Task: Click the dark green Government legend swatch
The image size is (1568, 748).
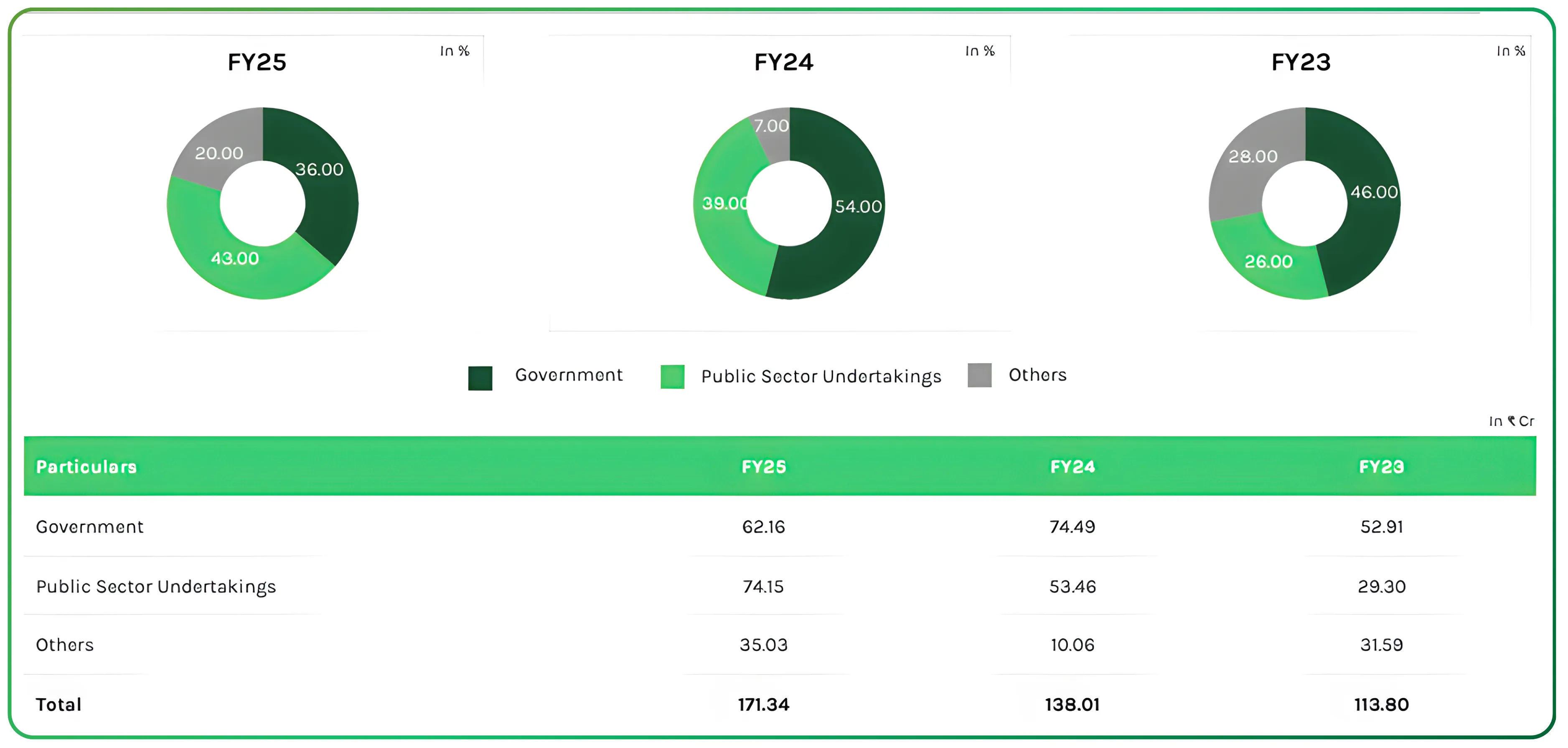Action: (480, 377)
